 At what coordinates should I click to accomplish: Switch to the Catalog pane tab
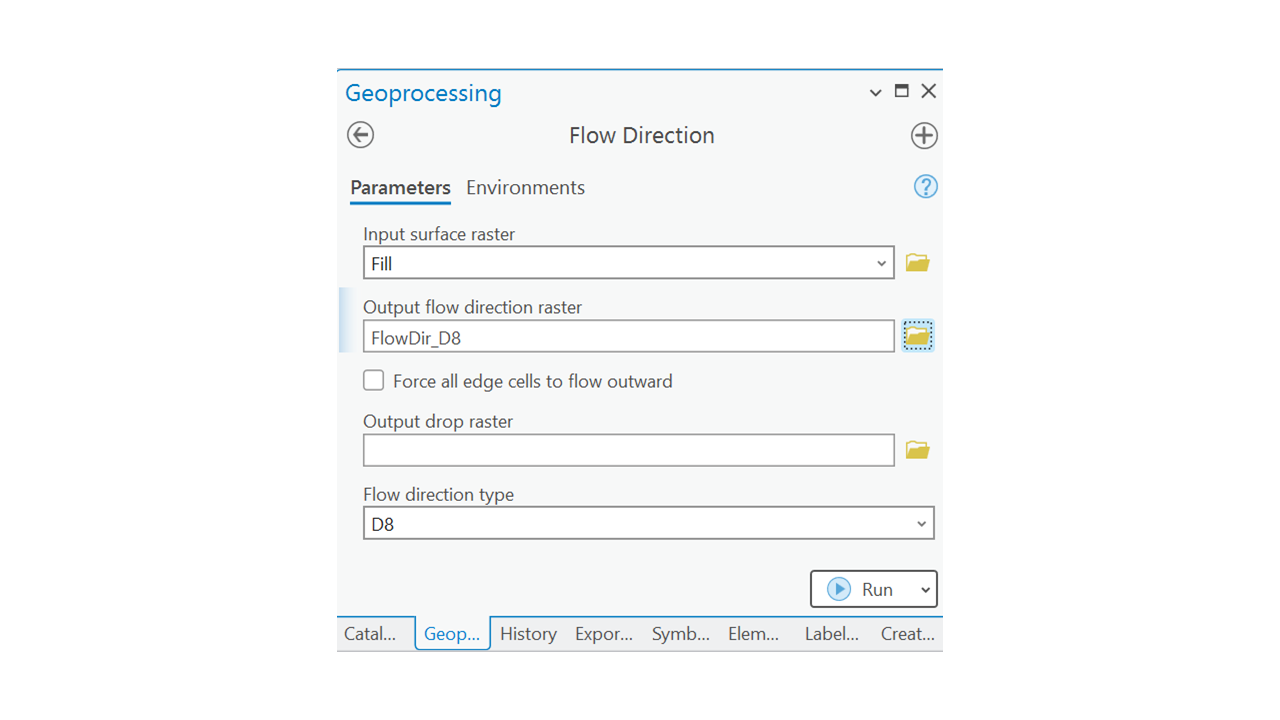pos(370,634)
